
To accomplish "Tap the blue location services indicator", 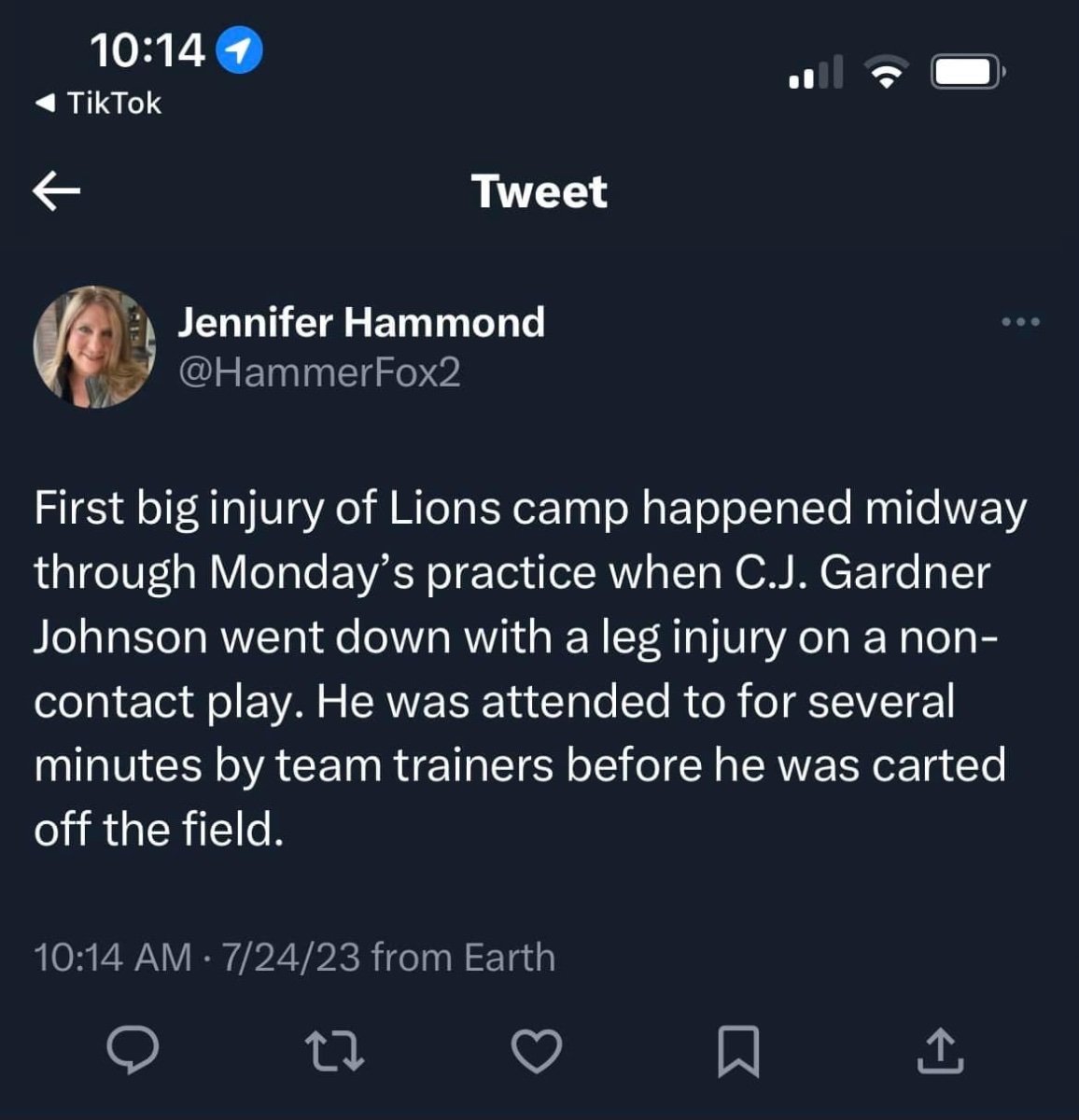I will click(x=239, y=51).
